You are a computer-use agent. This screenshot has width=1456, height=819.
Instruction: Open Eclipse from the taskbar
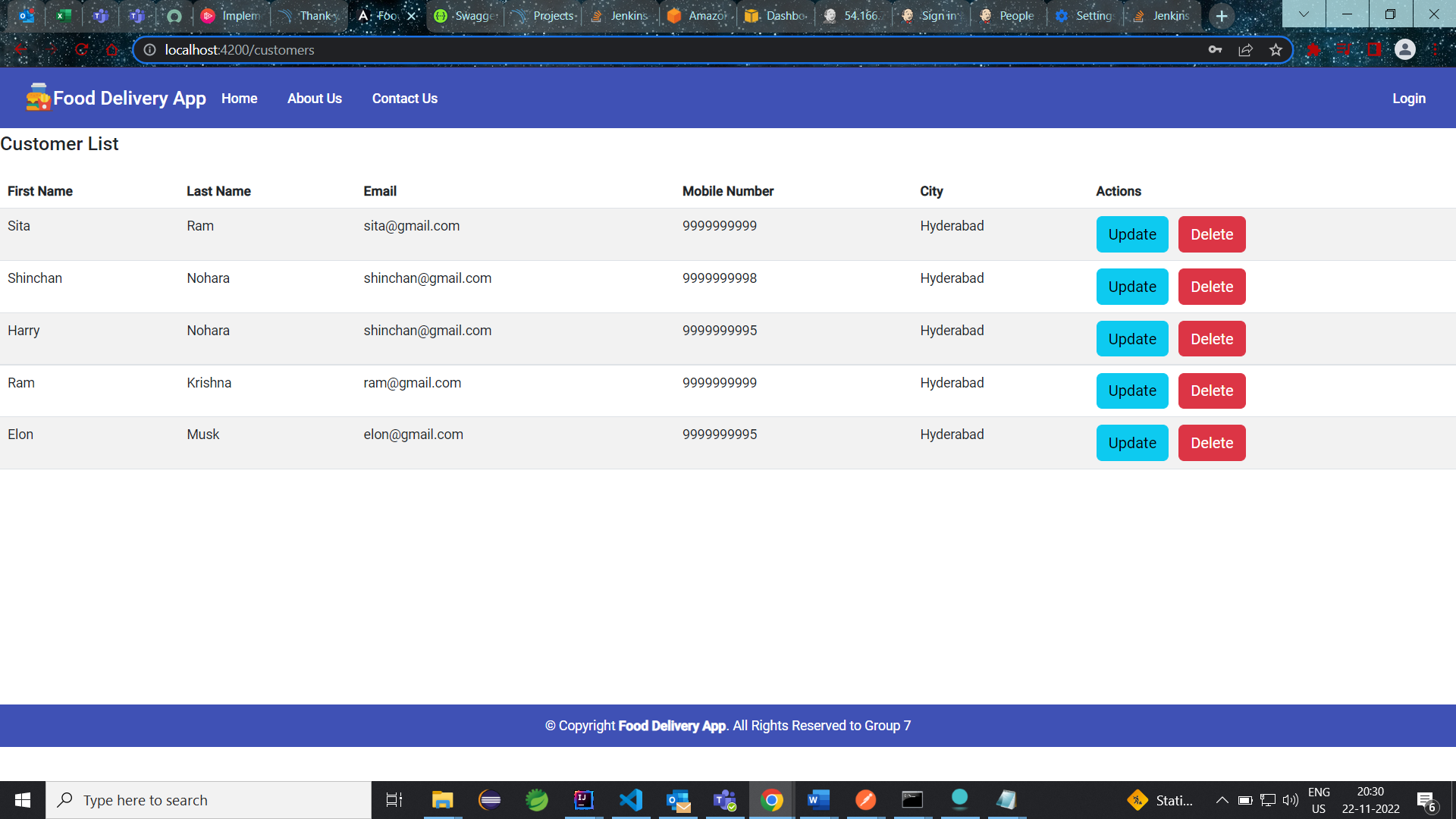[490, 800]
